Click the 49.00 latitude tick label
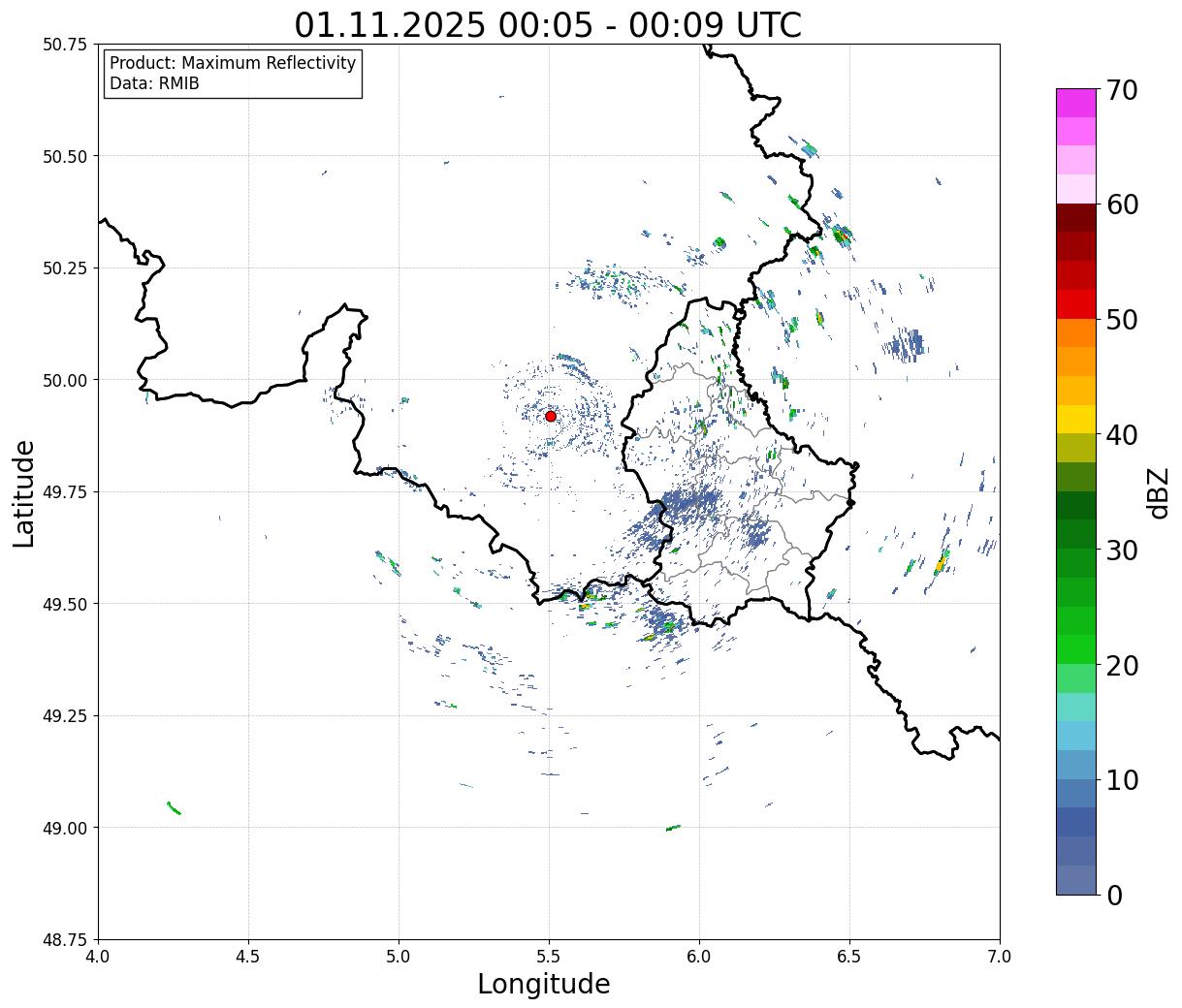 65,828
